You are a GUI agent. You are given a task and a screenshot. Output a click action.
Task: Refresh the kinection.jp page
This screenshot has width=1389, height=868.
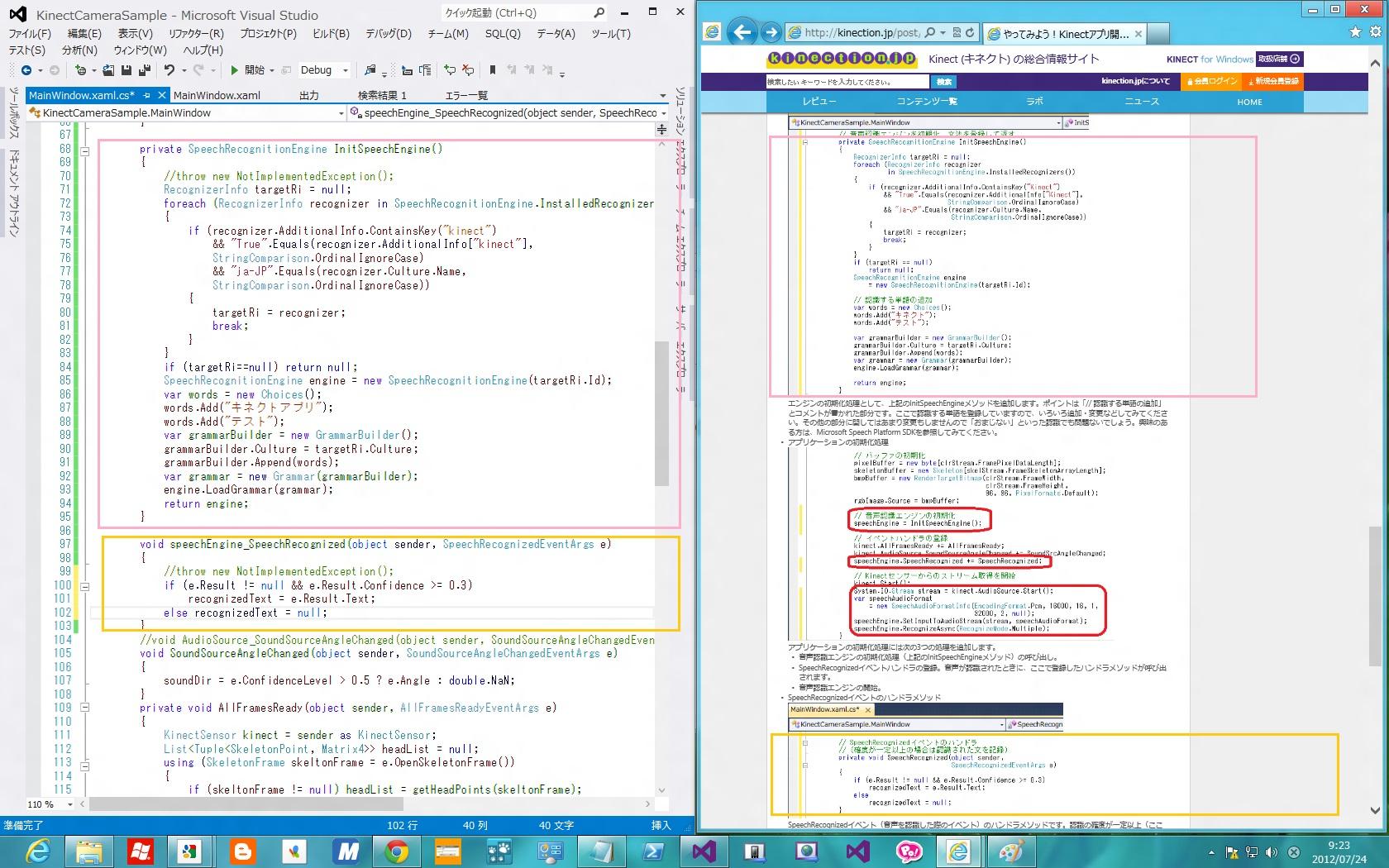pos(970,32)
